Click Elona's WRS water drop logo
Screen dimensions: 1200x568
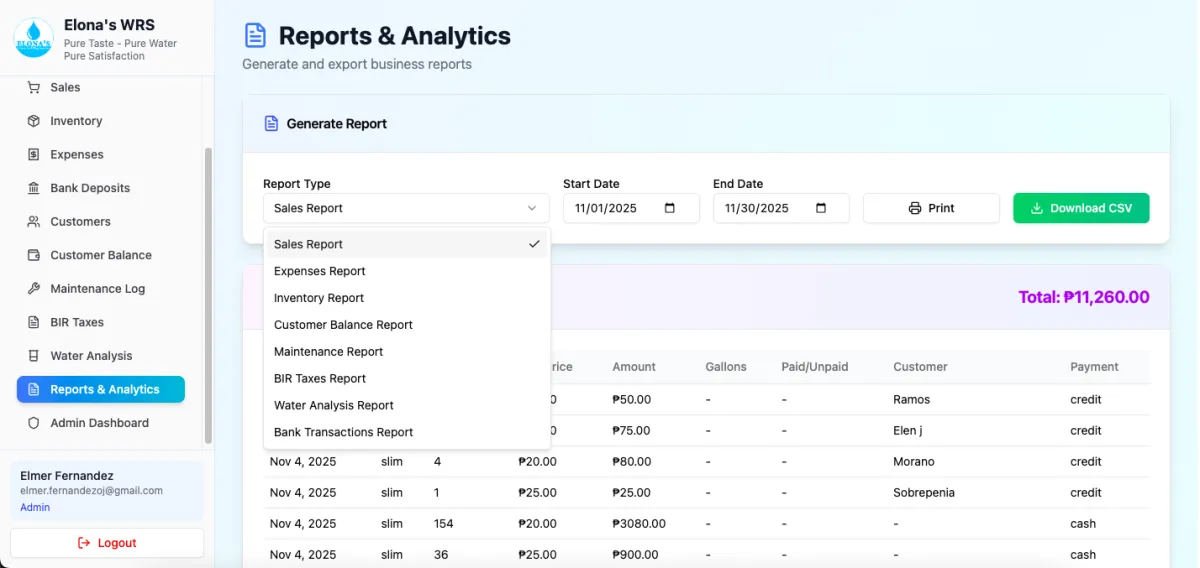click(33, 38)
